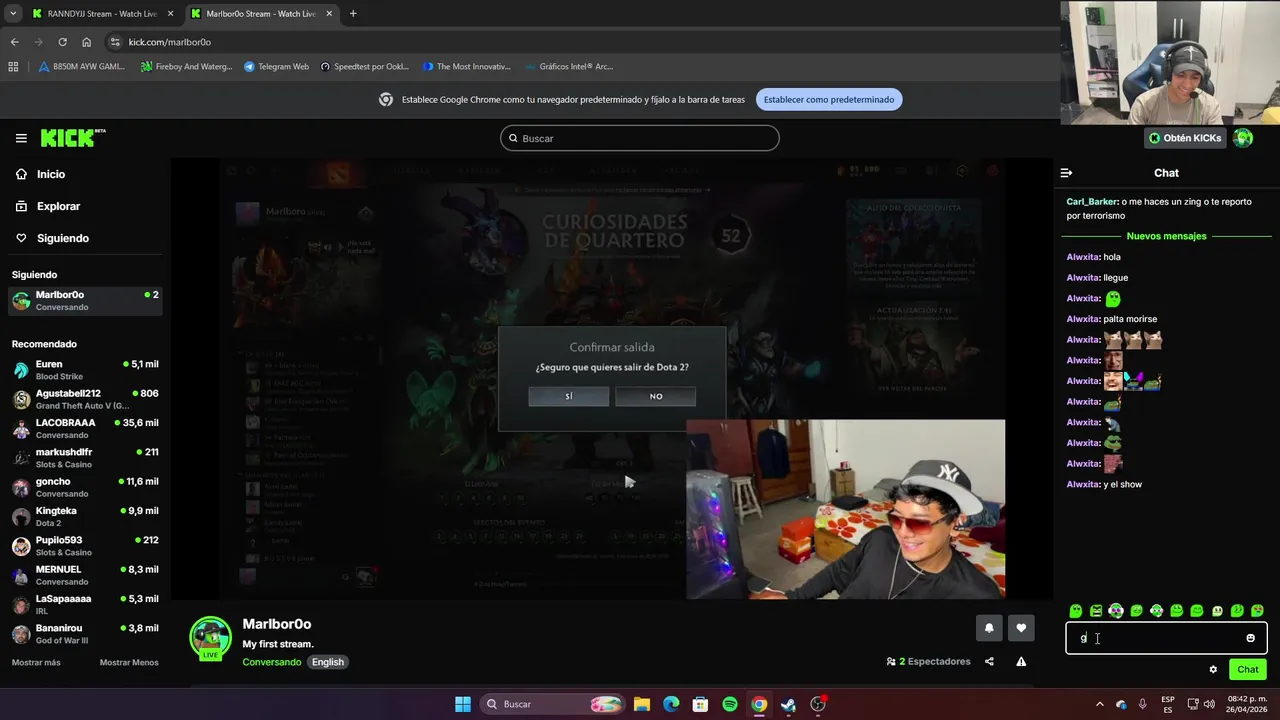
Task: Open the emoji picker in chat input
Action: pyautogui.click(x=1250, y=638)
